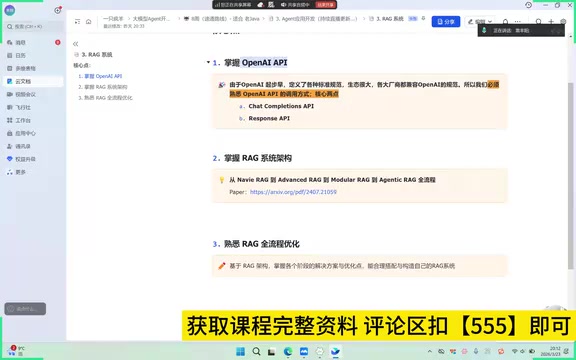Click the user avatar at top left

click(10, 10)
